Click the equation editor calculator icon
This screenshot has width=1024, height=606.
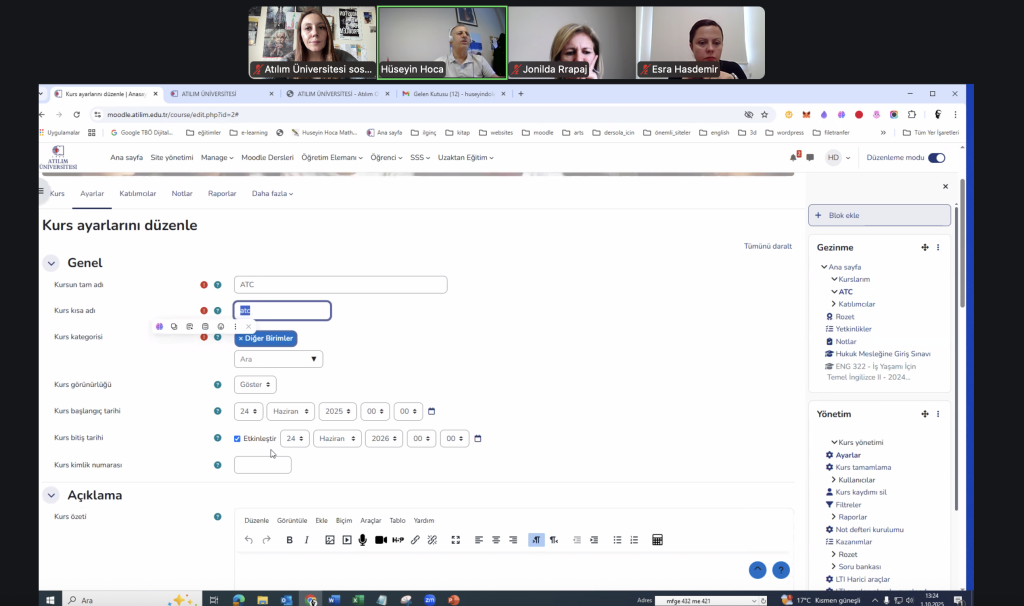657,540
